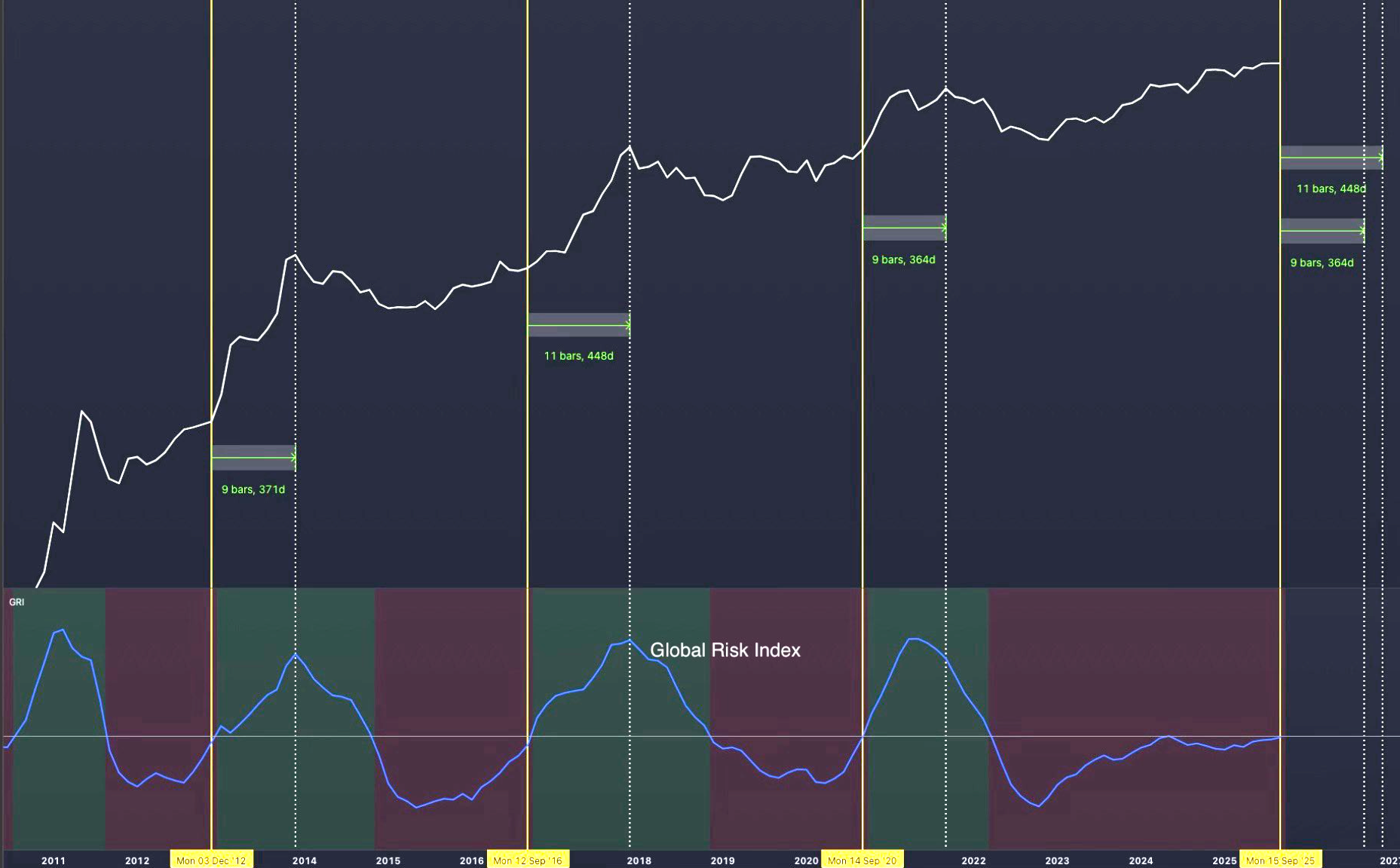Select the Mon 12 Sep '16 date label

pos(528,860)
